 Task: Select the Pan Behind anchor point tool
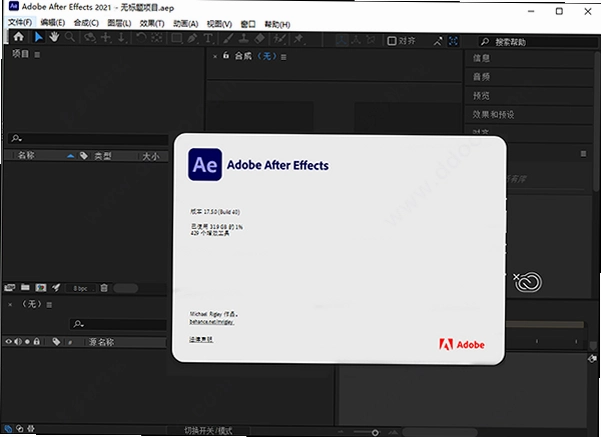pos(156,38)
